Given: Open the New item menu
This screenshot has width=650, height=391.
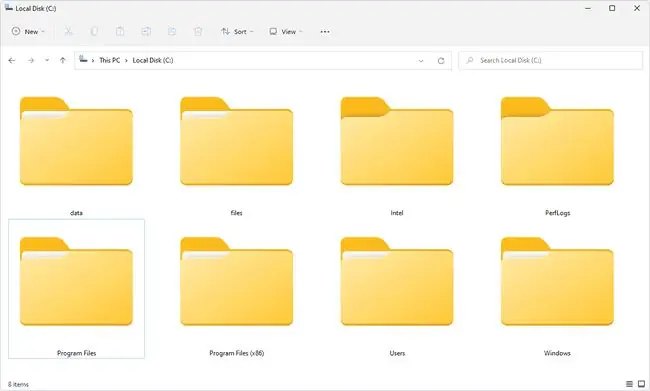Looking at the screenshot, I should coord(28,32).
